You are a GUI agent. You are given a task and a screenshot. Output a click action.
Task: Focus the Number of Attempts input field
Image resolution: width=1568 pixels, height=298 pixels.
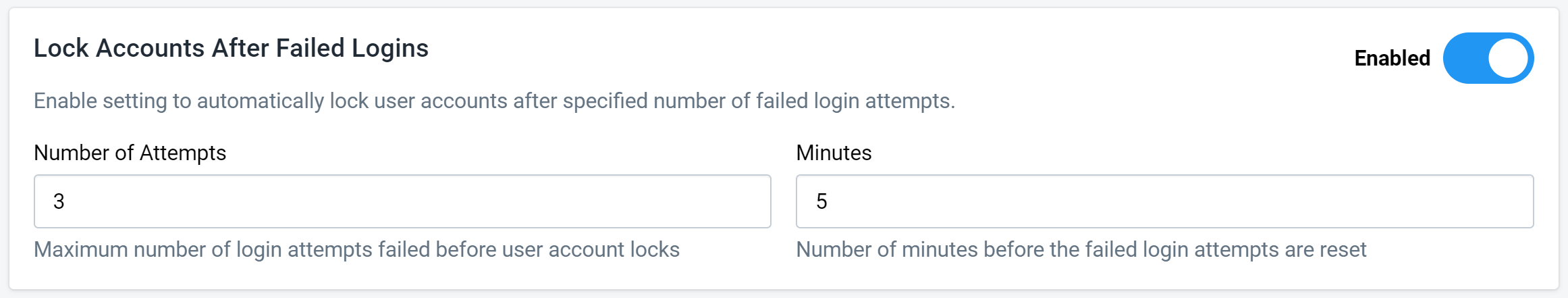pyautogui.click(x=402, y=201)
